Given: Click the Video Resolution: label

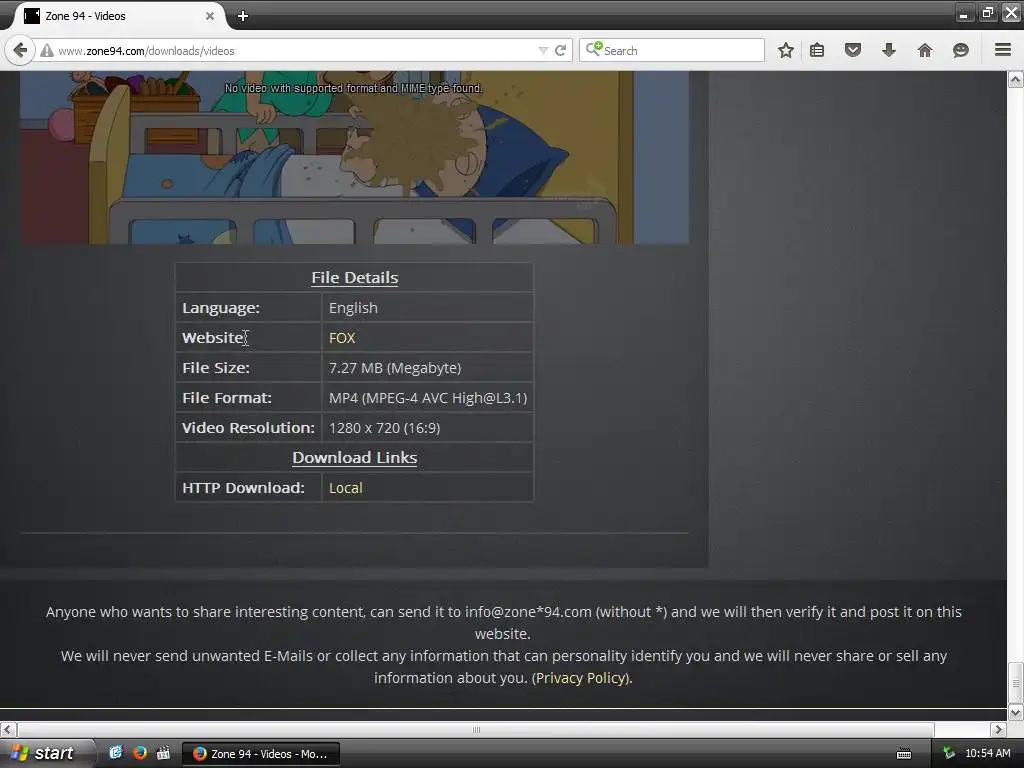Looking at the screenshot, I should 248,428.
